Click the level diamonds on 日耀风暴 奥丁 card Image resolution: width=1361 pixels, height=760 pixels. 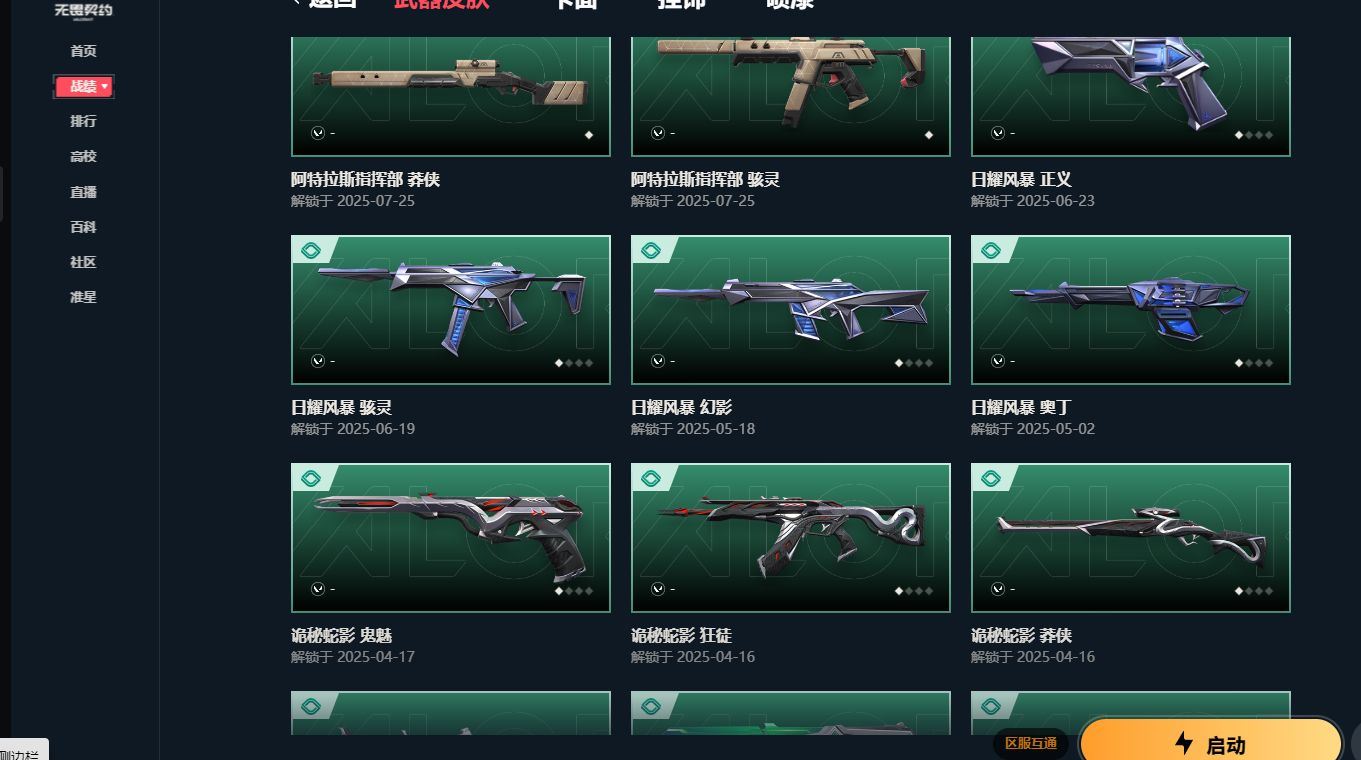1254,363
